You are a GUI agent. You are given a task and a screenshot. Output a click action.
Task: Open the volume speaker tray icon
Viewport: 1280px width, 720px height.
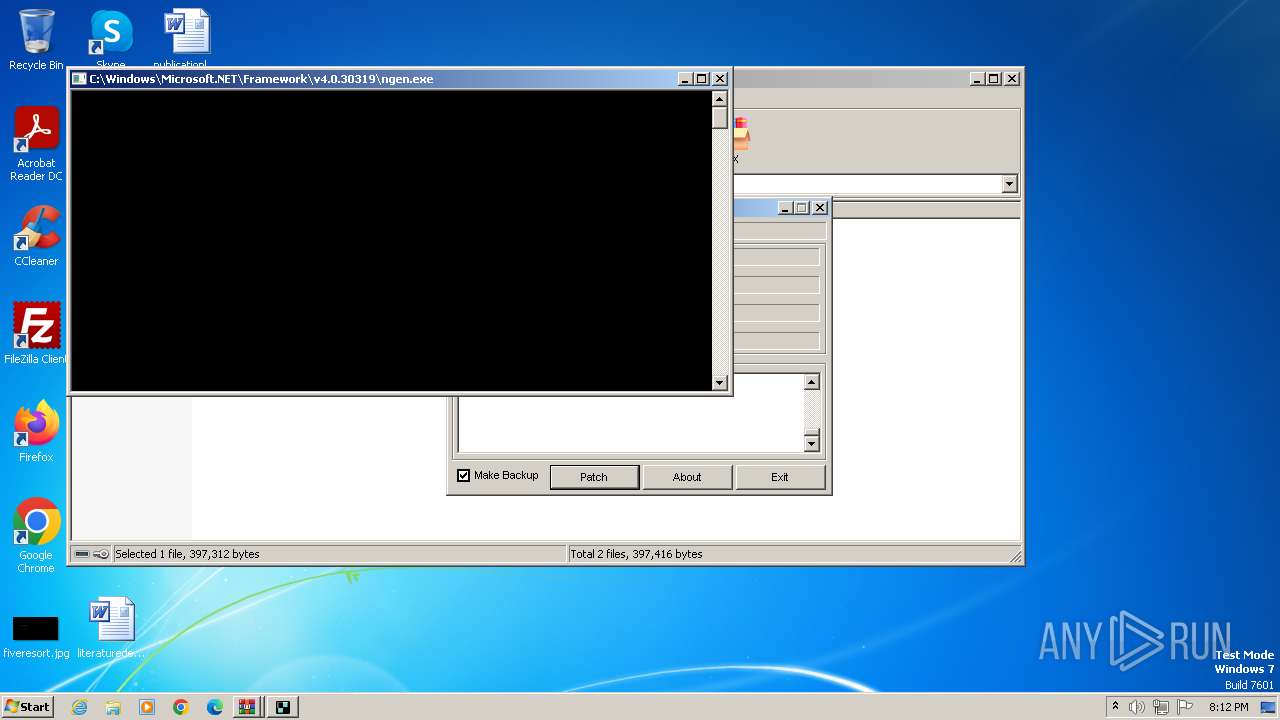coord(1137,707)
